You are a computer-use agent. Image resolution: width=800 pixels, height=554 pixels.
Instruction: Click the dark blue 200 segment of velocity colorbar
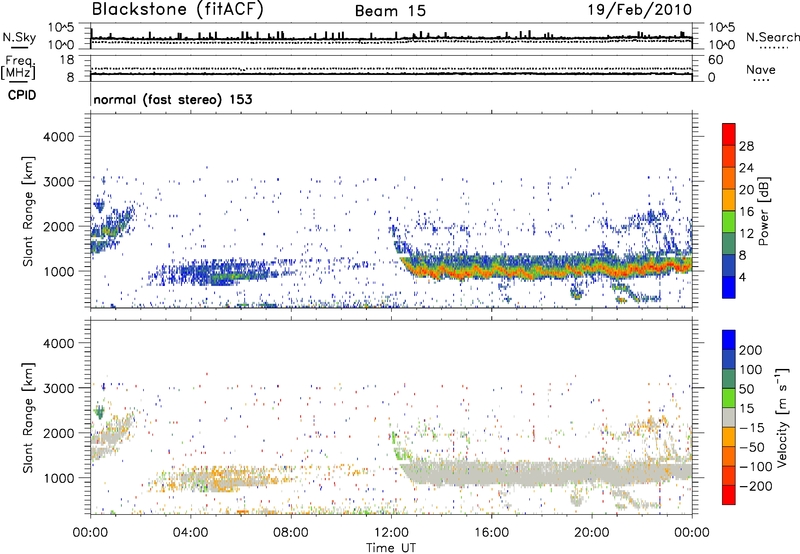tap(729, 340)
